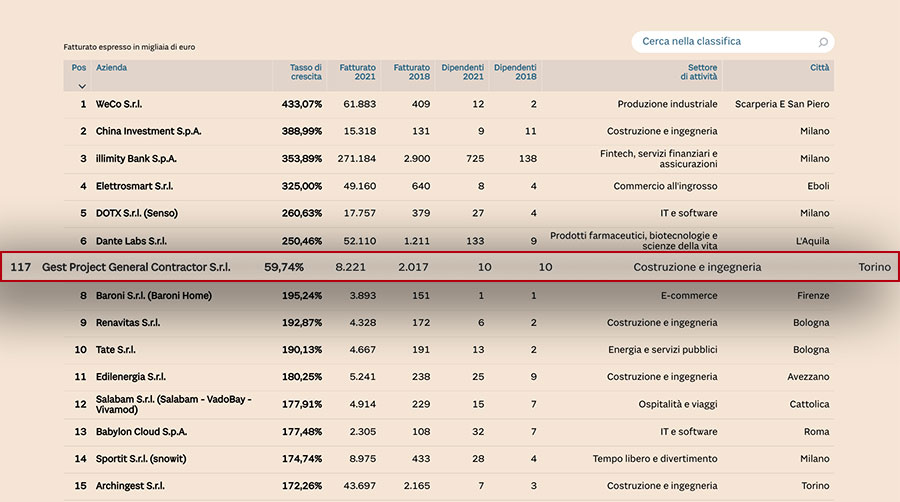Select the WeCo S.r.l. row
The width and height of the screenshot is (900, 502).
tap(449, 104)
